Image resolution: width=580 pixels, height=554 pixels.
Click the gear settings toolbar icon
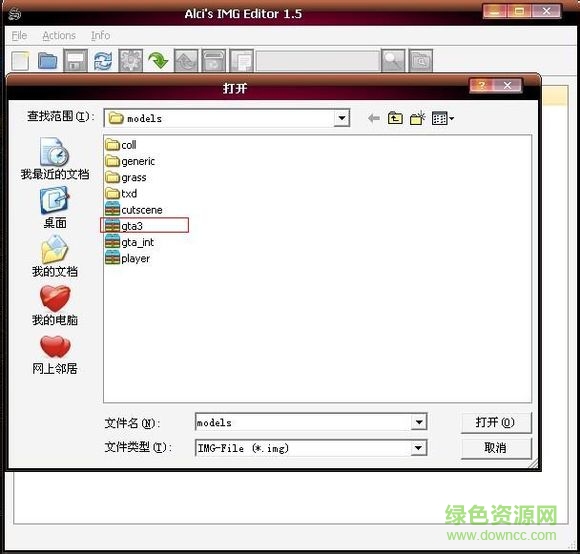131,60
